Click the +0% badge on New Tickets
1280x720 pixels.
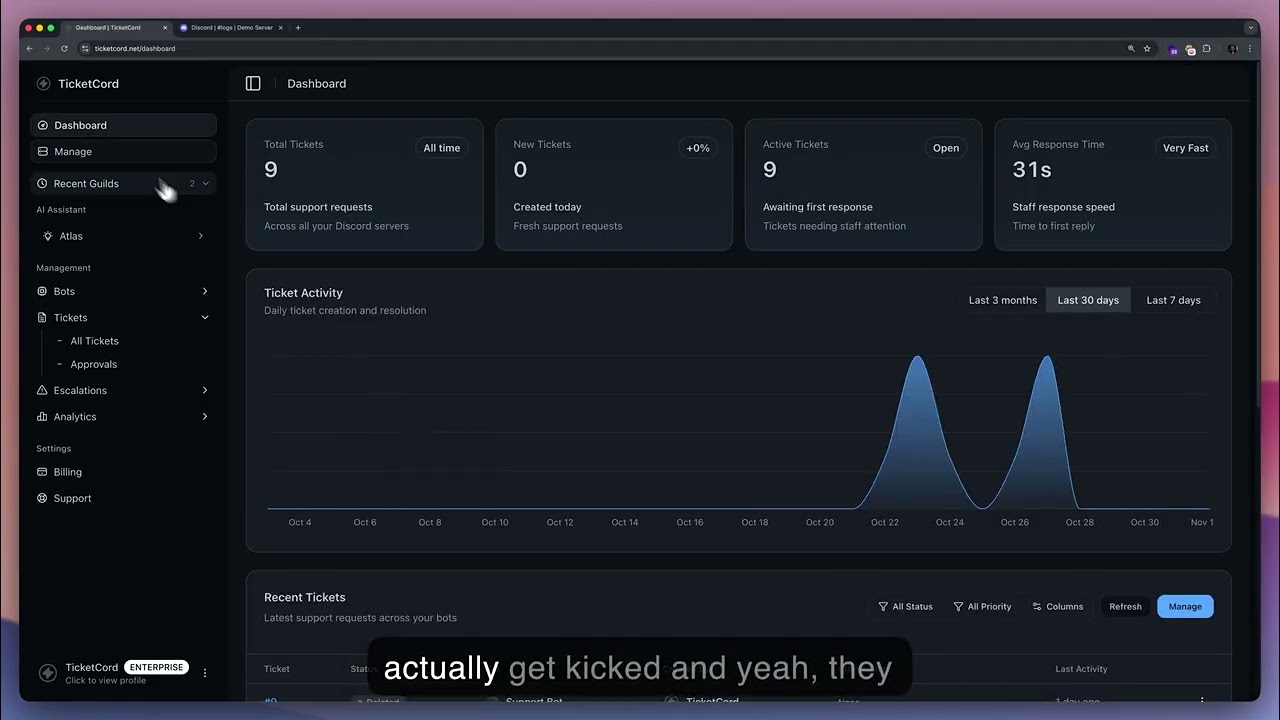[698, 148]
